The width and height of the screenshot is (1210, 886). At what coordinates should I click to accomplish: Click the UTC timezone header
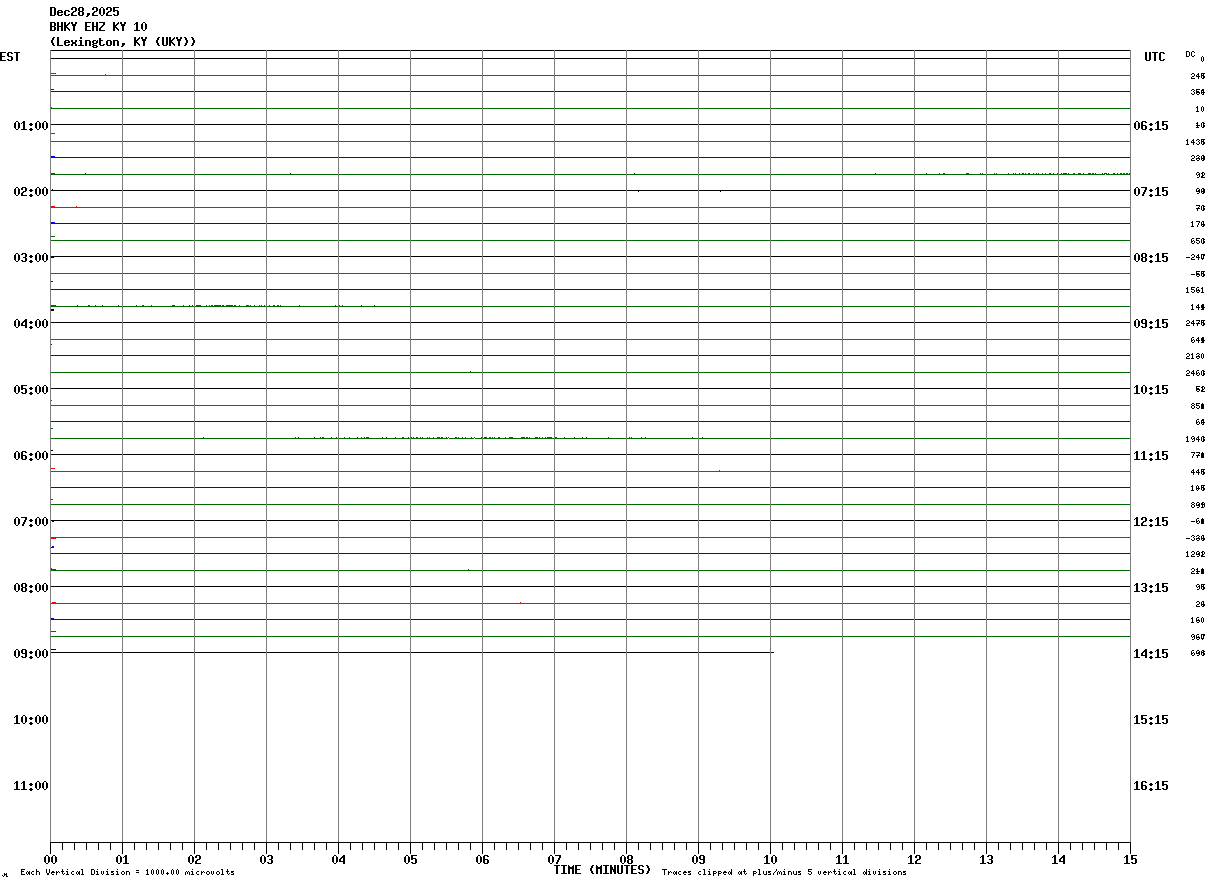[x=1155, y=57]
